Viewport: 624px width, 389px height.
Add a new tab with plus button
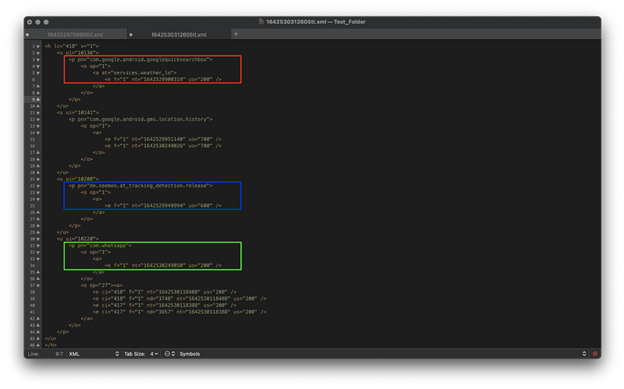tap(236, 34)
